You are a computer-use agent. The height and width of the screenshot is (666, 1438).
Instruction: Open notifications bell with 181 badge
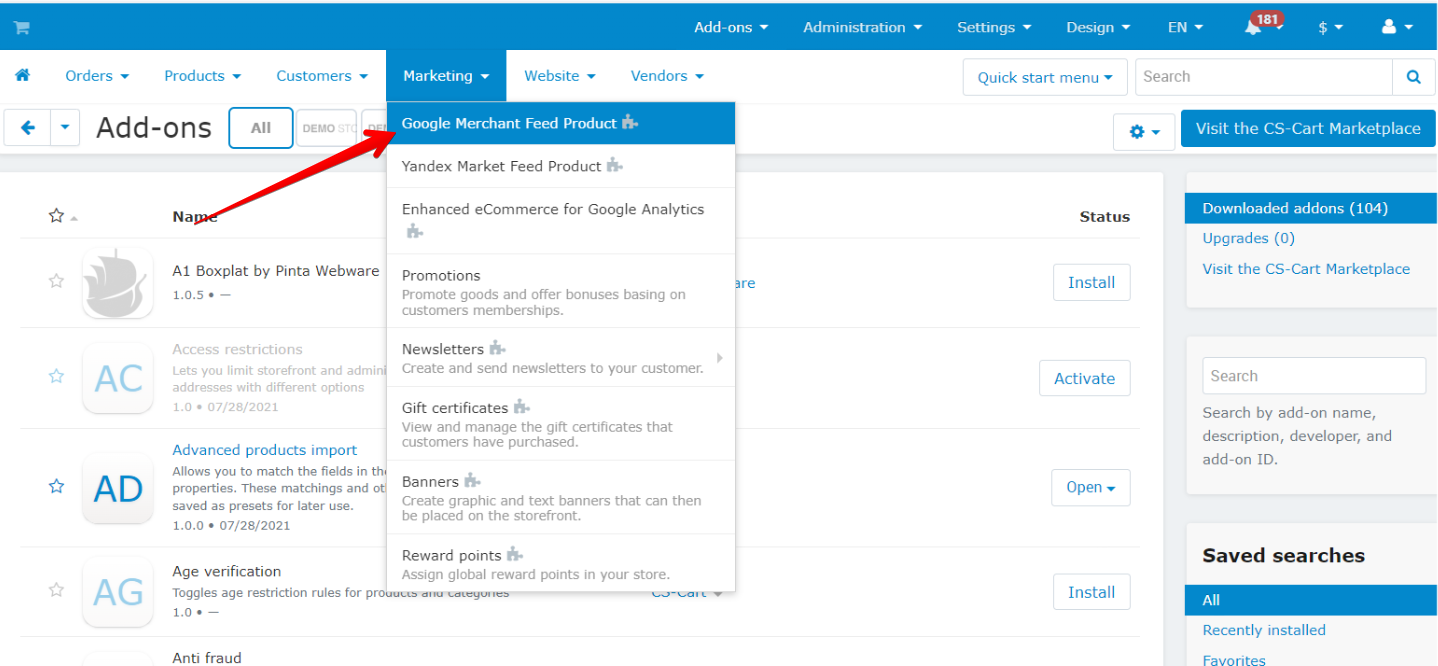click(x=1253, y=27)
